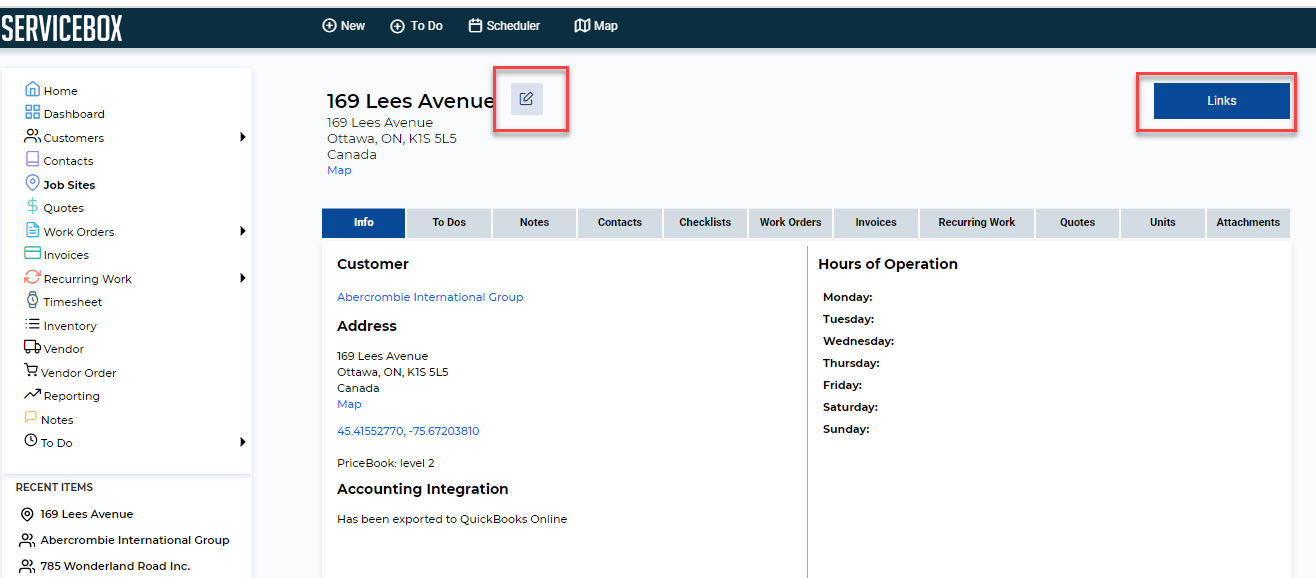Click the Recurring Work refresh icon
Viewport: 1316px width, 578px height.
[x=32, y=278]
